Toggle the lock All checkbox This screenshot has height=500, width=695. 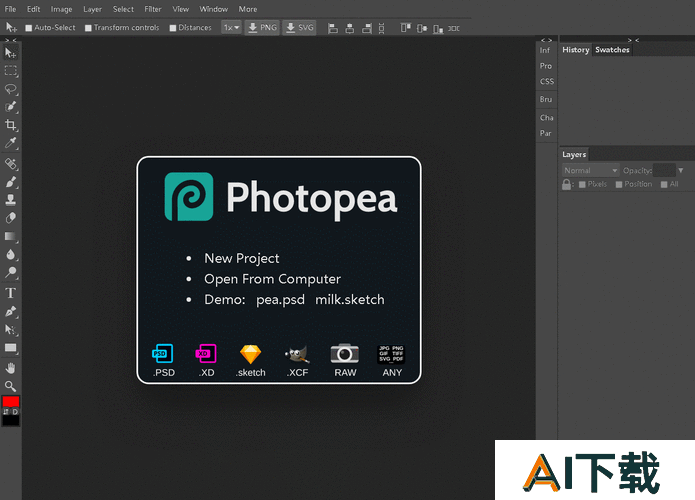pos(664,184)
